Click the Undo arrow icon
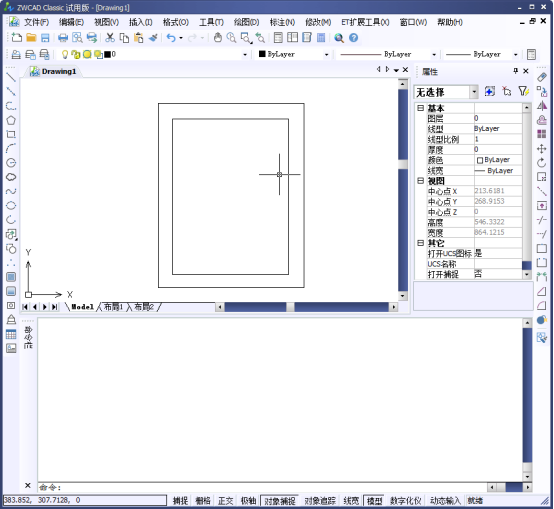This screenshot has height=509, width=554. coord(171,37)
